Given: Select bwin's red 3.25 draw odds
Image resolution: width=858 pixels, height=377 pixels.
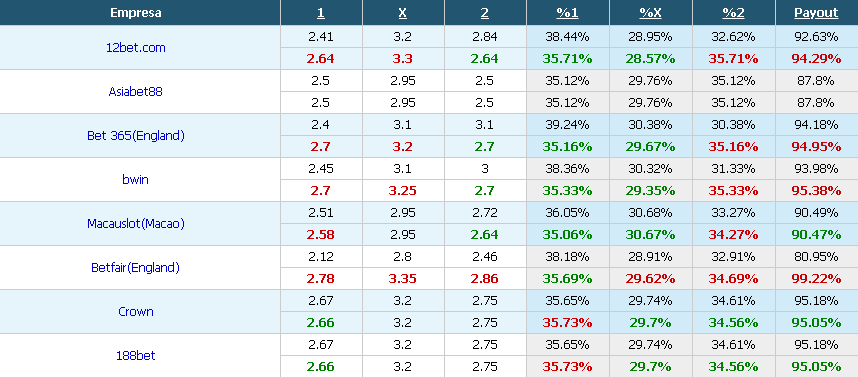Looking at the screenshot, I should 403,190.
